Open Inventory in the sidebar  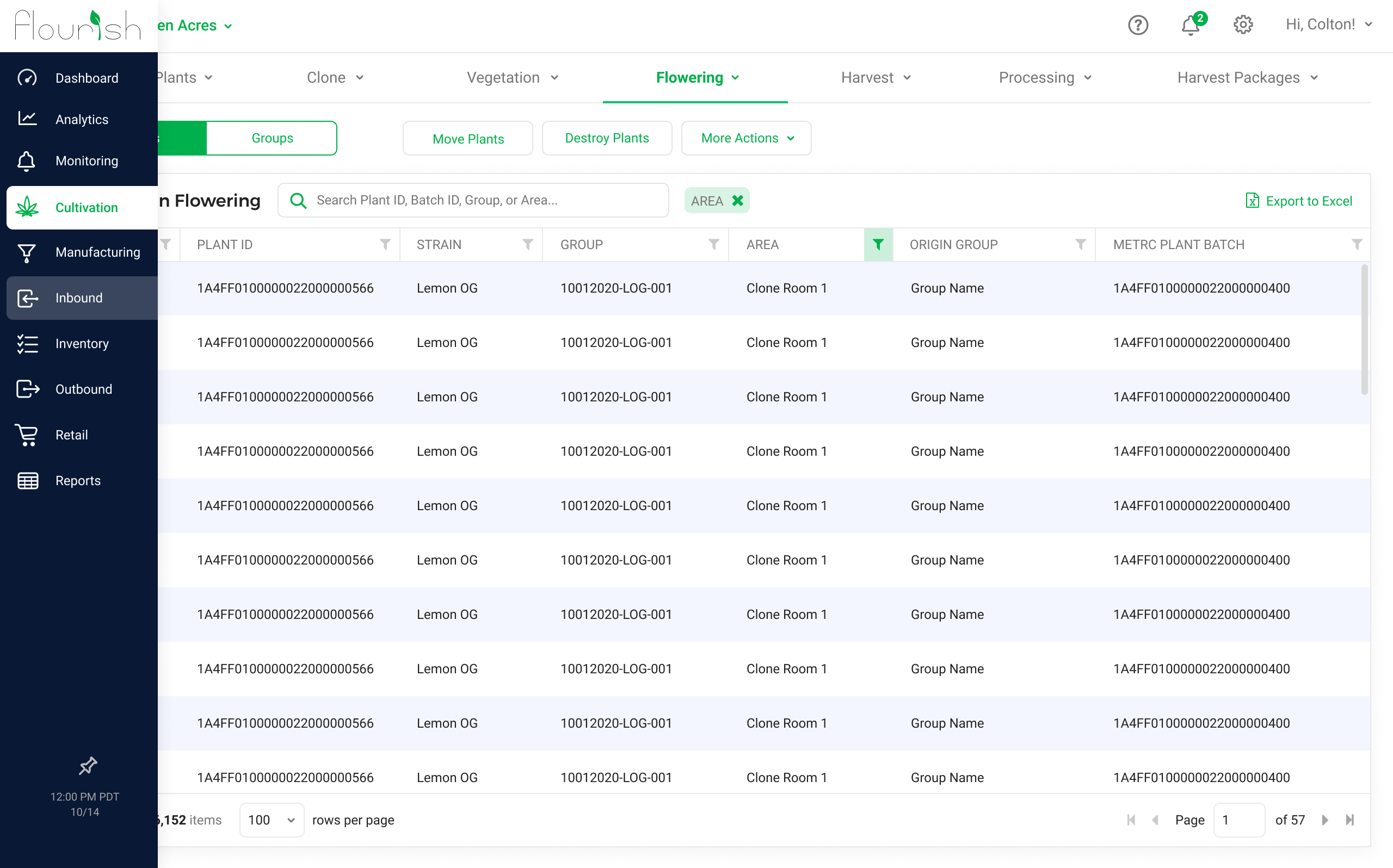(82, 343)
